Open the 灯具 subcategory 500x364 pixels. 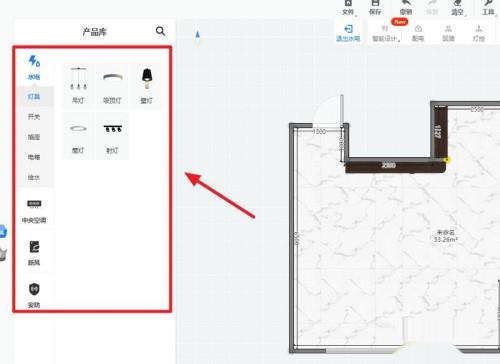click(34, 97)
